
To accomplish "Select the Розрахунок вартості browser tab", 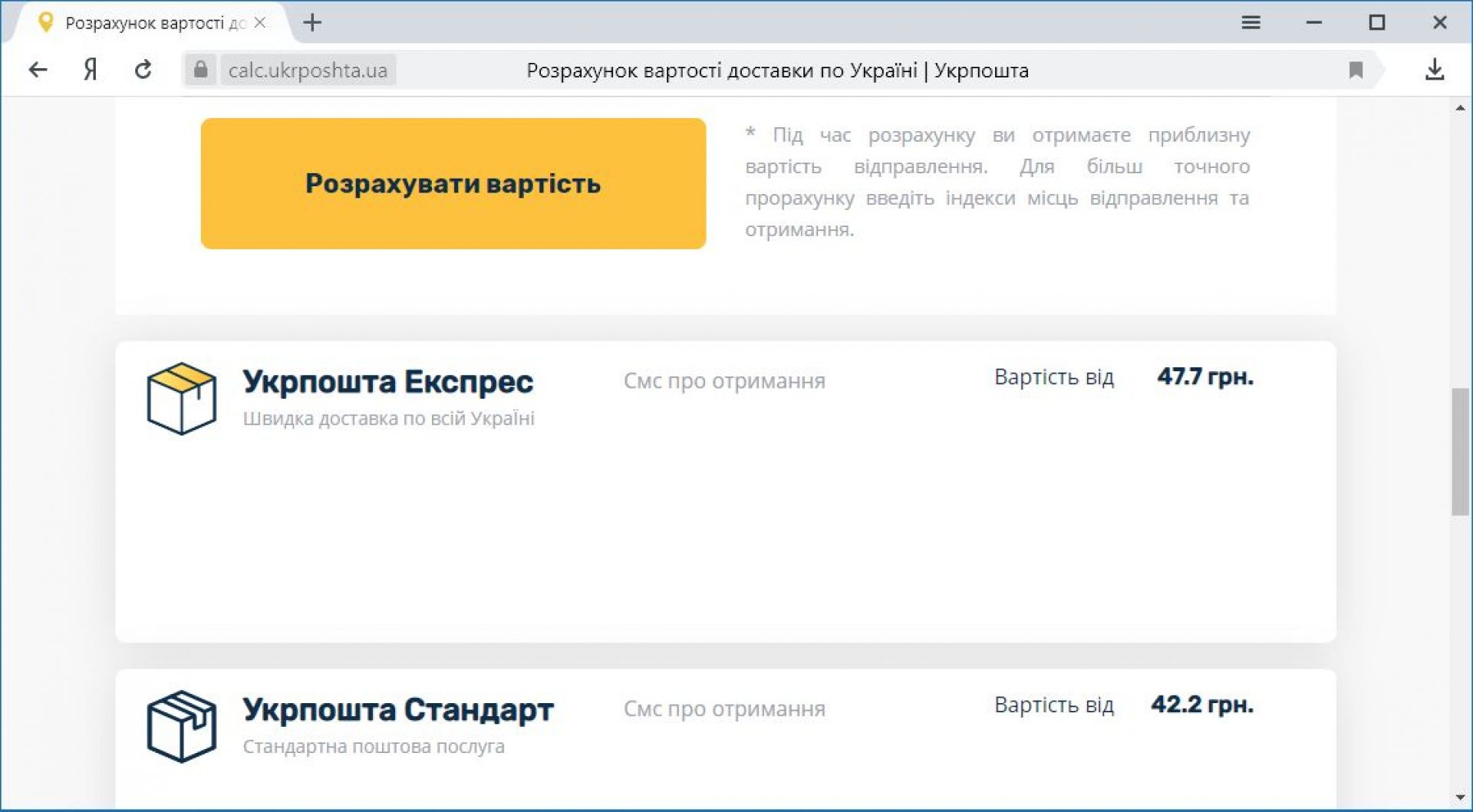I will [146, 23].
